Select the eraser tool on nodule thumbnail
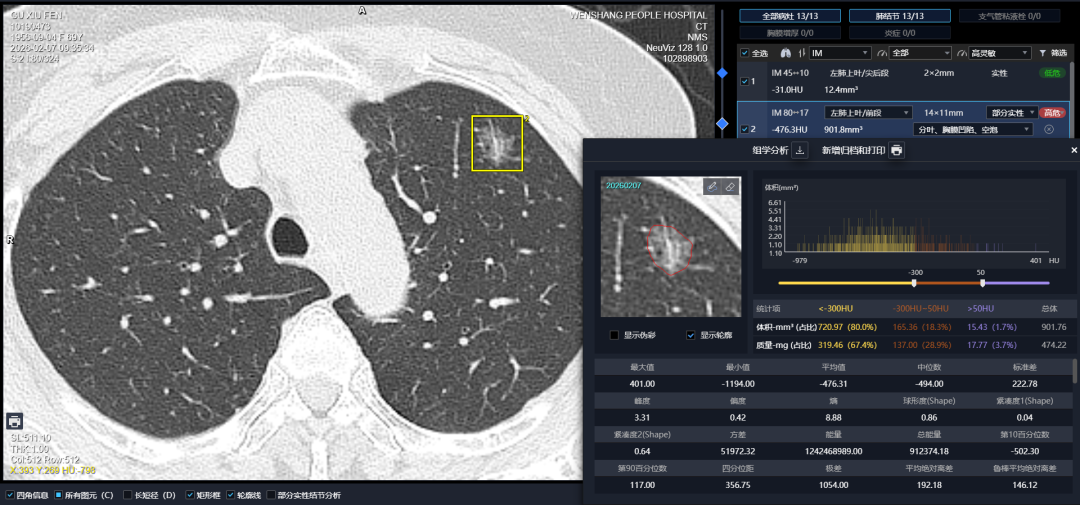1080x505 pixels. click(730, 187)
